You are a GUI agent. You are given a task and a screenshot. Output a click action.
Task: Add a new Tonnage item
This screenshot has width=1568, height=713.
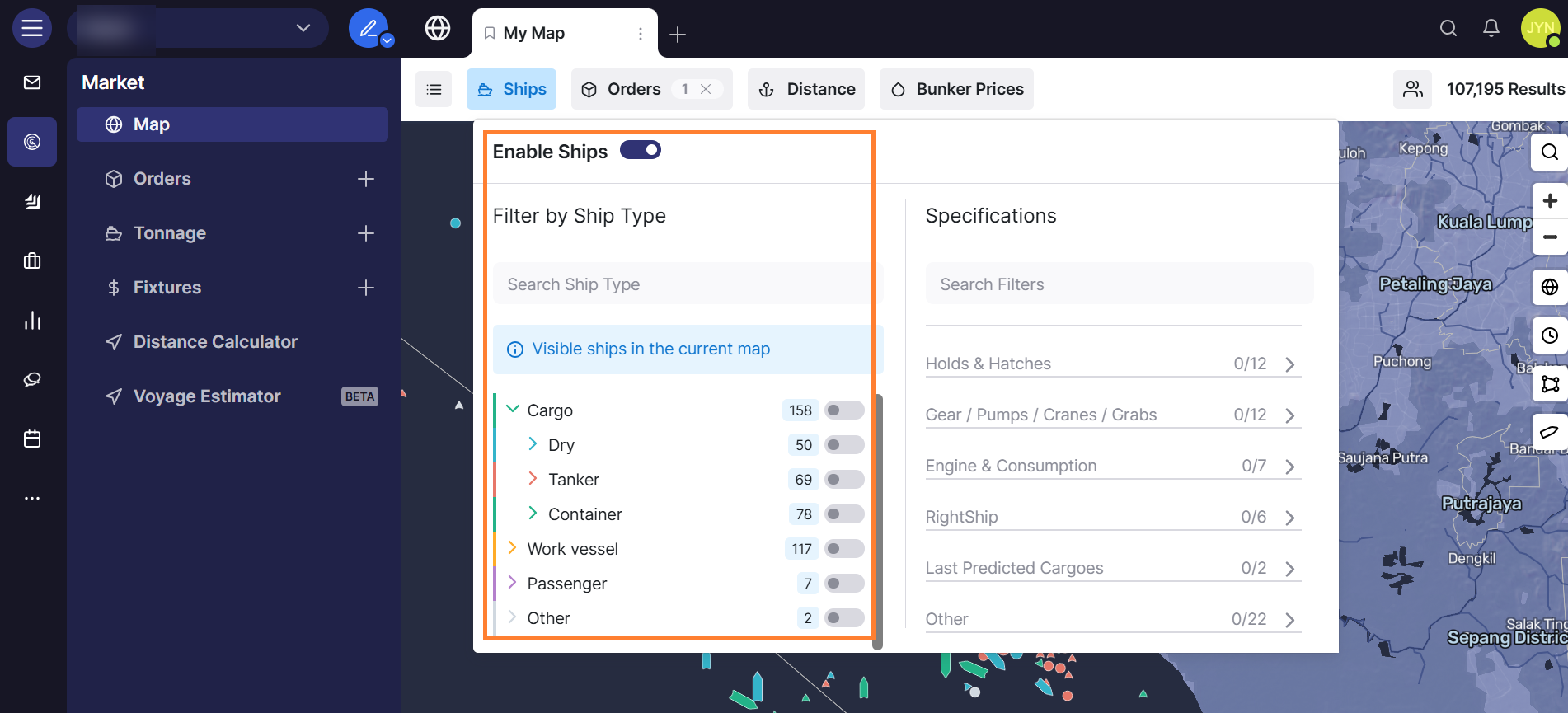[x=366, y=233]
